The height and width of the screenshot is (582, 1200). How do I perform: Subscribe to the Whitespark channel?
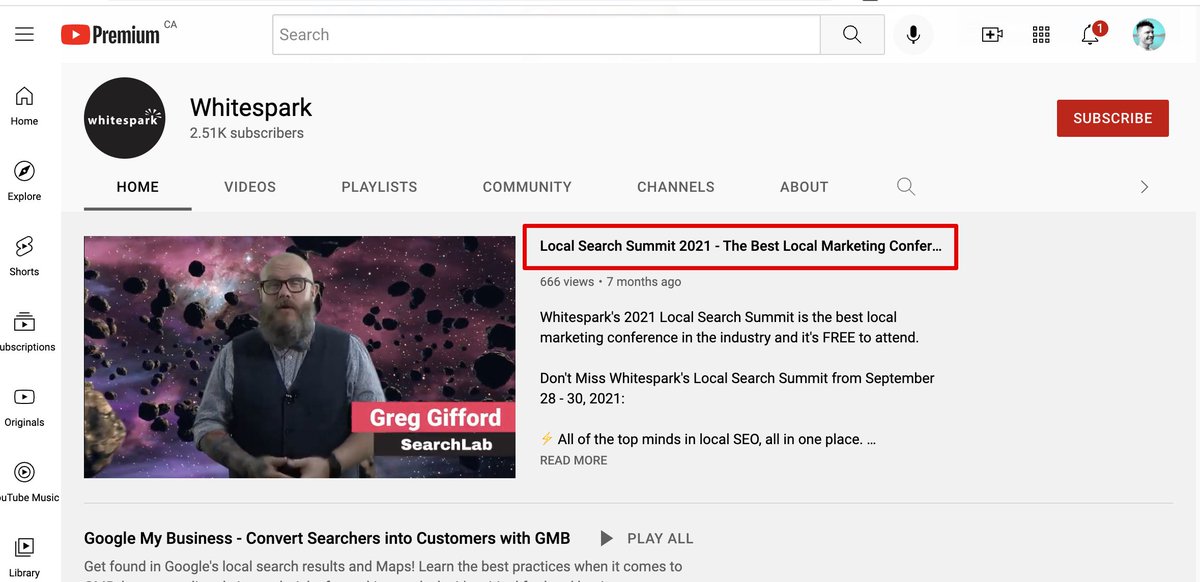(1112, 118)
